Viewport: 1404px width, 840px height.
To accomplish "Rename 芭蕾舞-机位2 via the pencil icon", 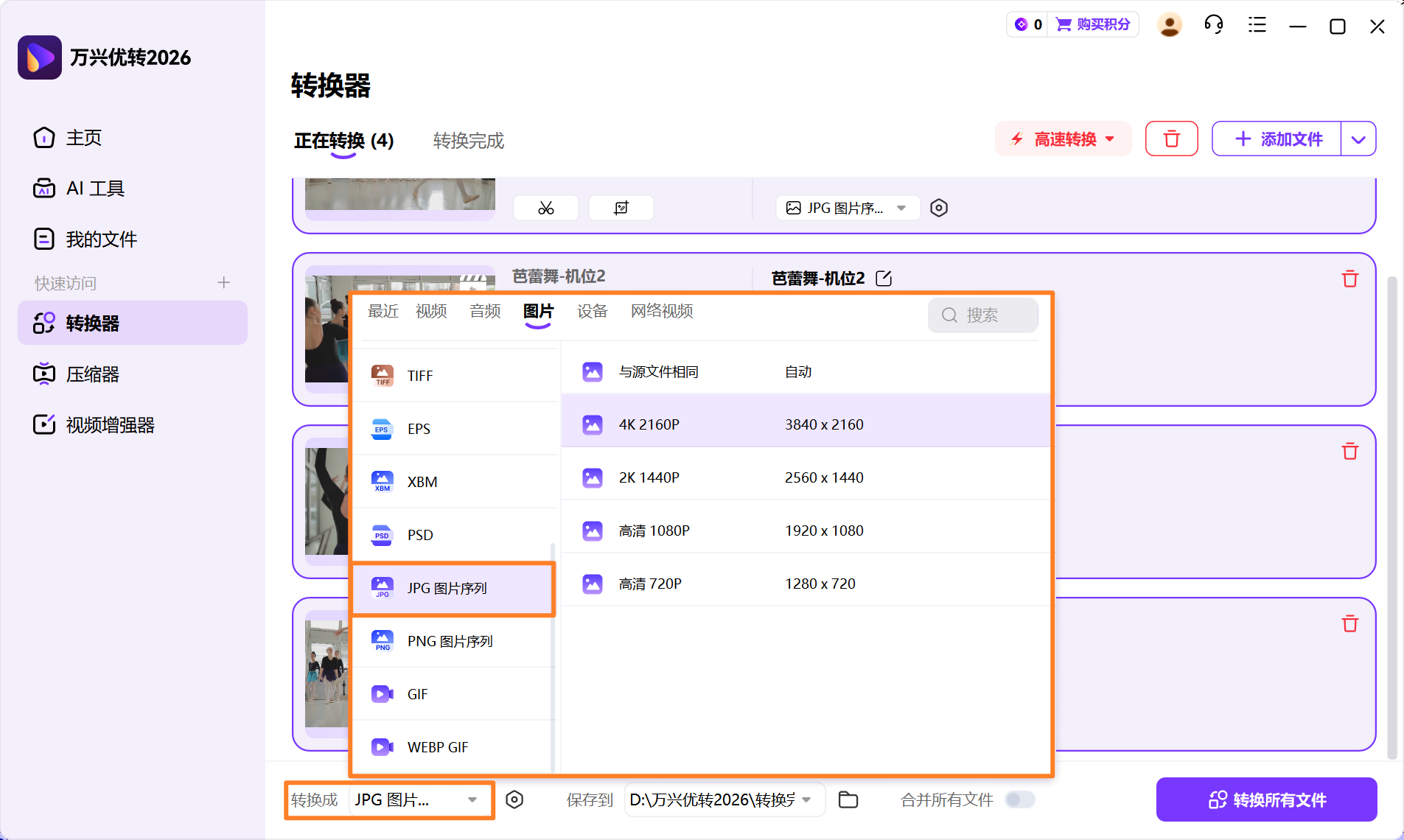I will pyautogui.click(x=884, y=278).
